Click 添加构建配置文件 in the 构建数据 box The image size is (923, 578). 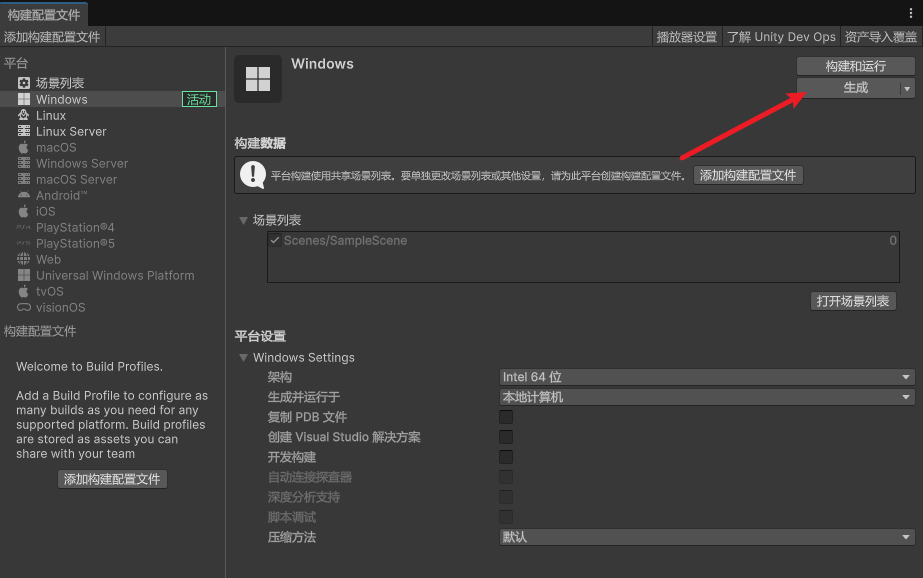pos(748,175)
